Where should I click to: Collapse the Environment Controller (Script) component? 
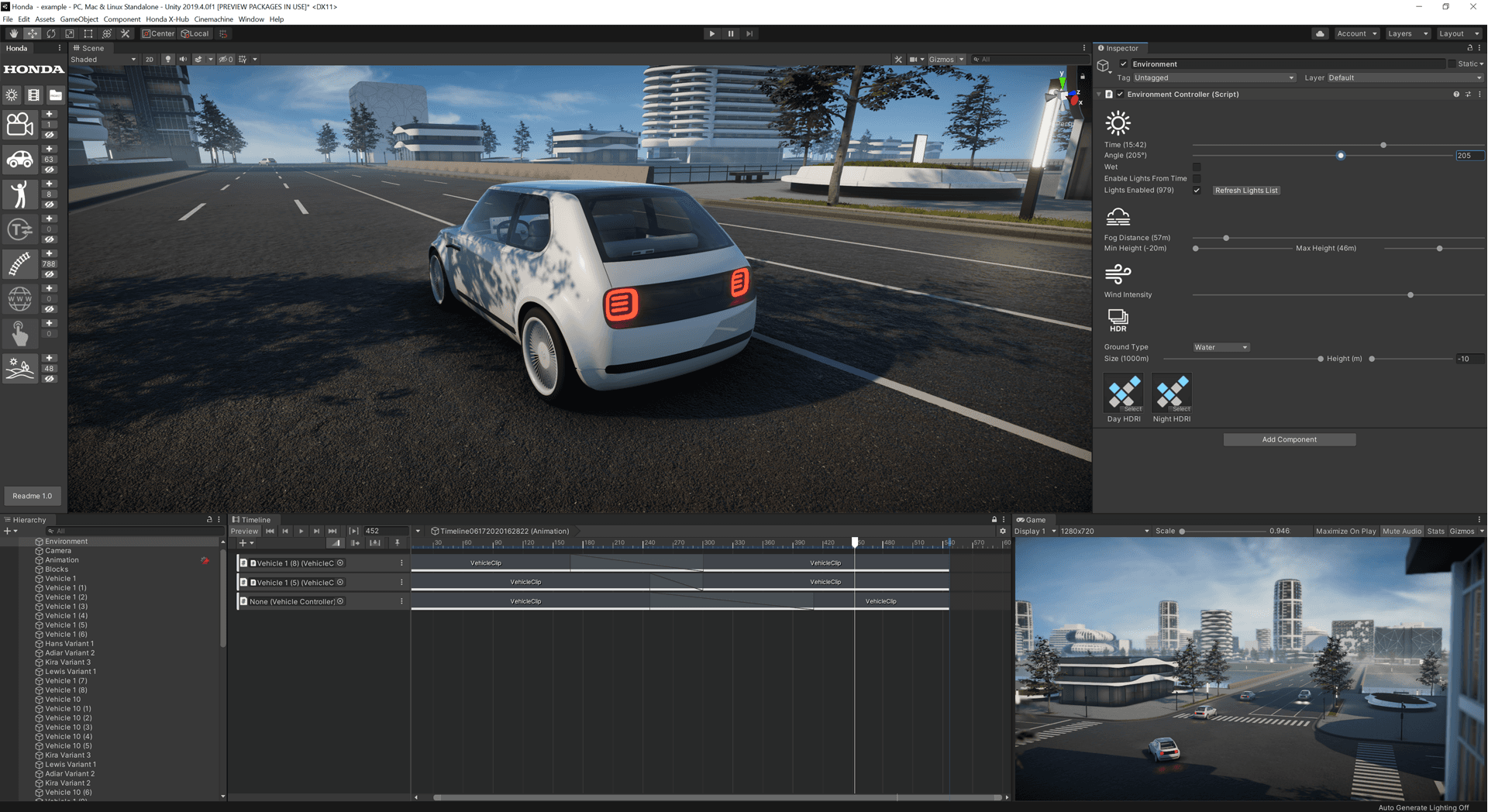point(1098,94)
